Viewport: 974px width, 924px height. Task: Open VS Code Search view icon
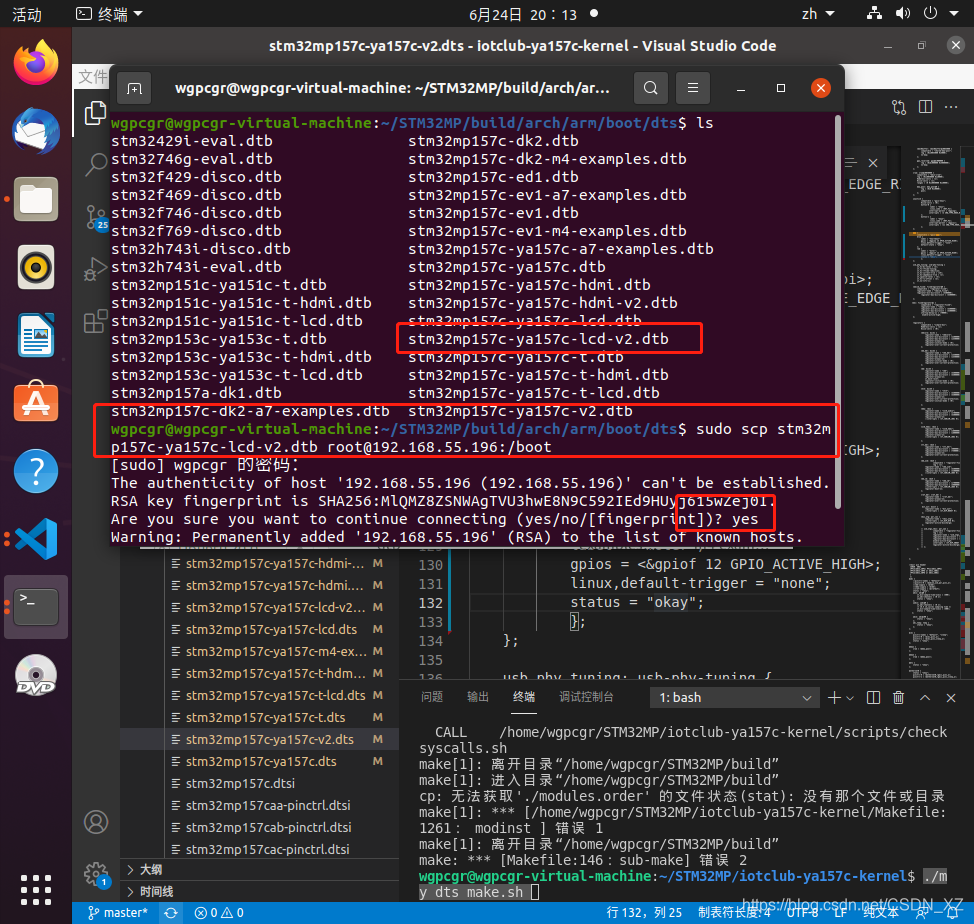(x=95, y=165)
